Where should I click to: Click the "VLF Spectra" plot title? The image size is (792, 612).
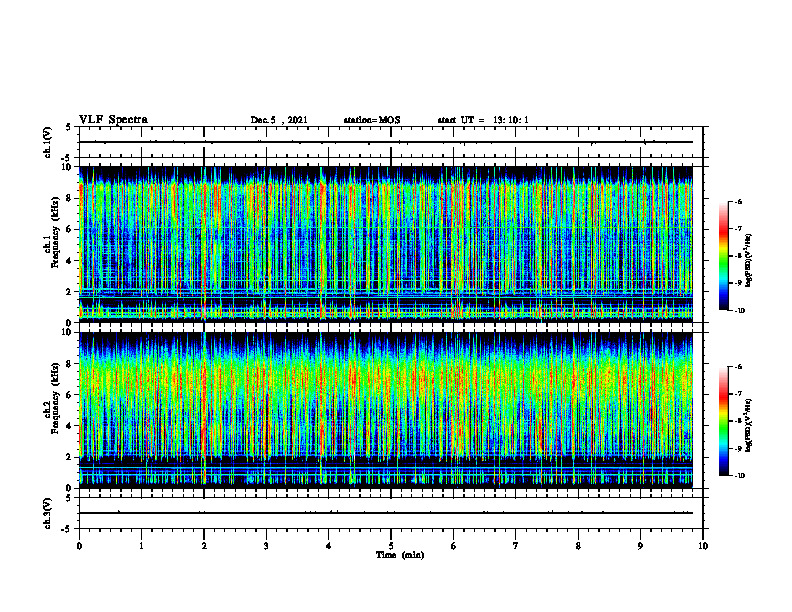[x=113, y=120]
